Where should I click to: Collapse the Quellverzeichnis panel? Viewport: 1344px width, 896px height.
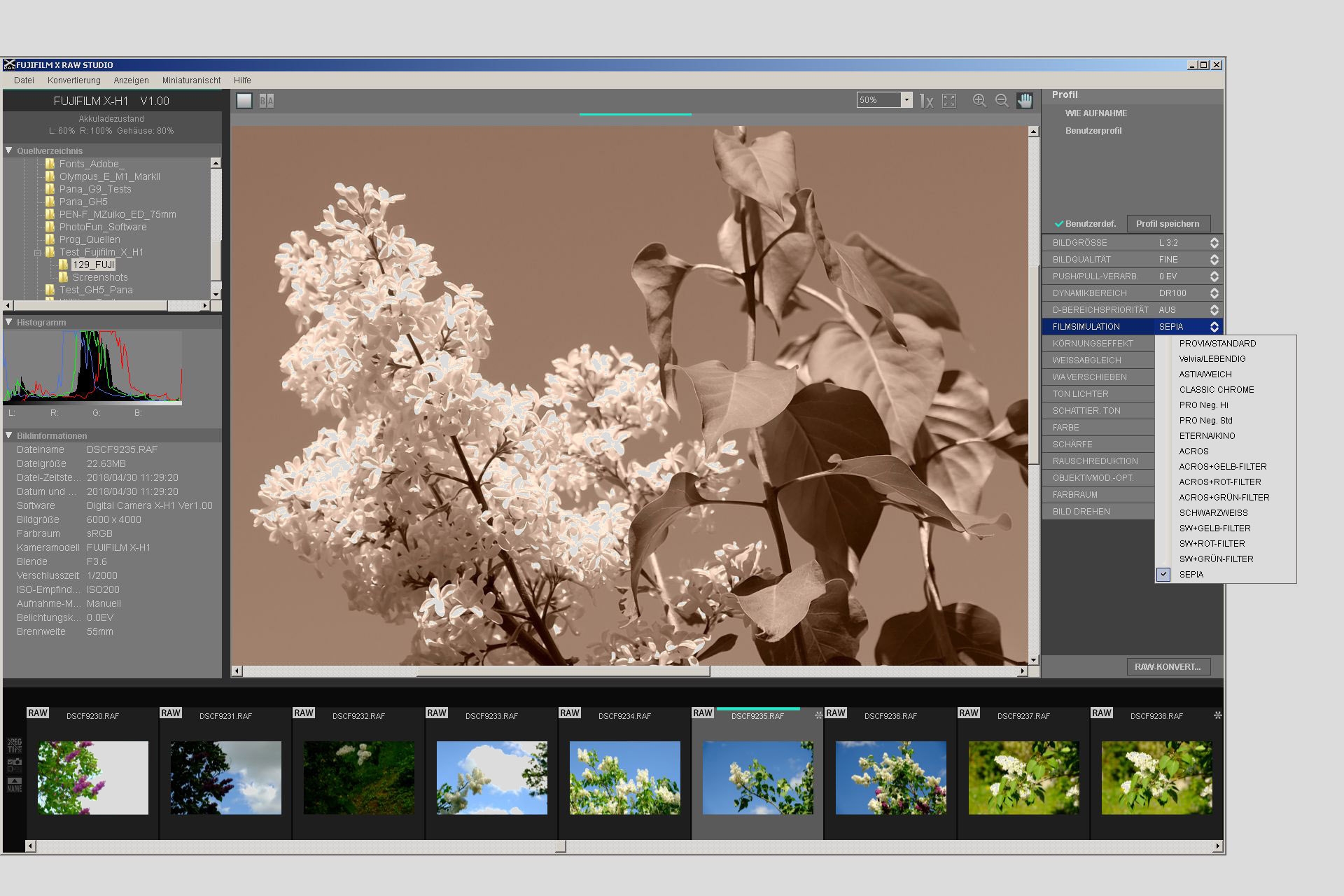[9, 150]
